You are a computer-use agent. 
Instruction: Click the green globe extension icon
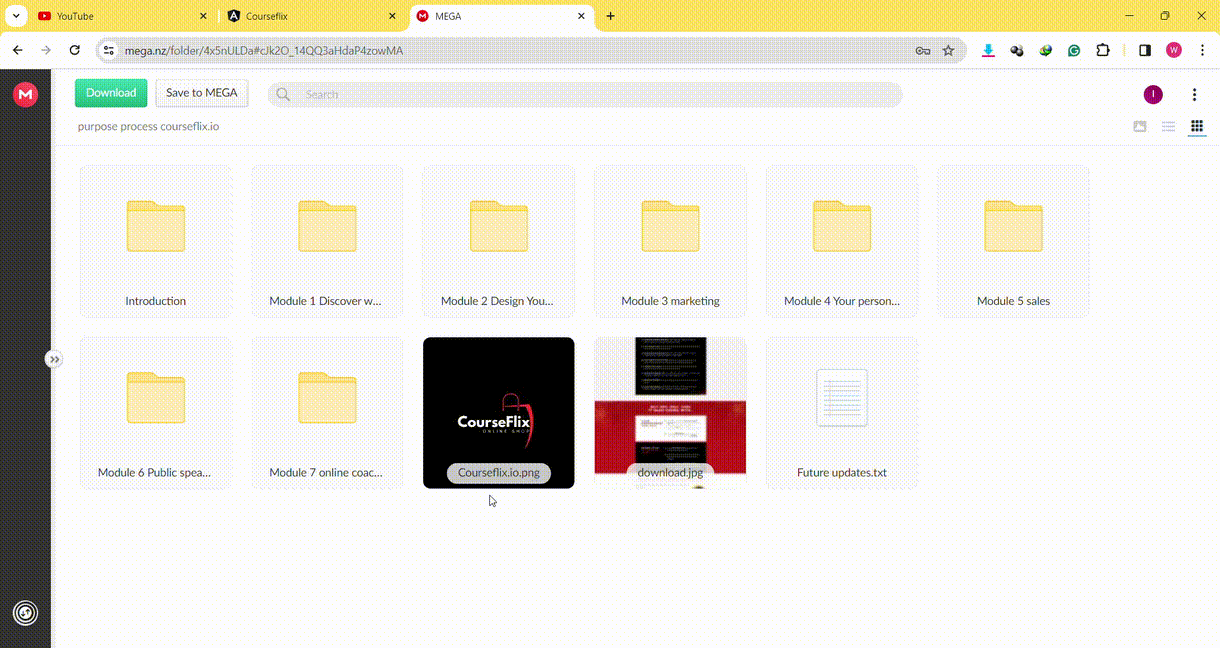click(x=1046, y=50)
